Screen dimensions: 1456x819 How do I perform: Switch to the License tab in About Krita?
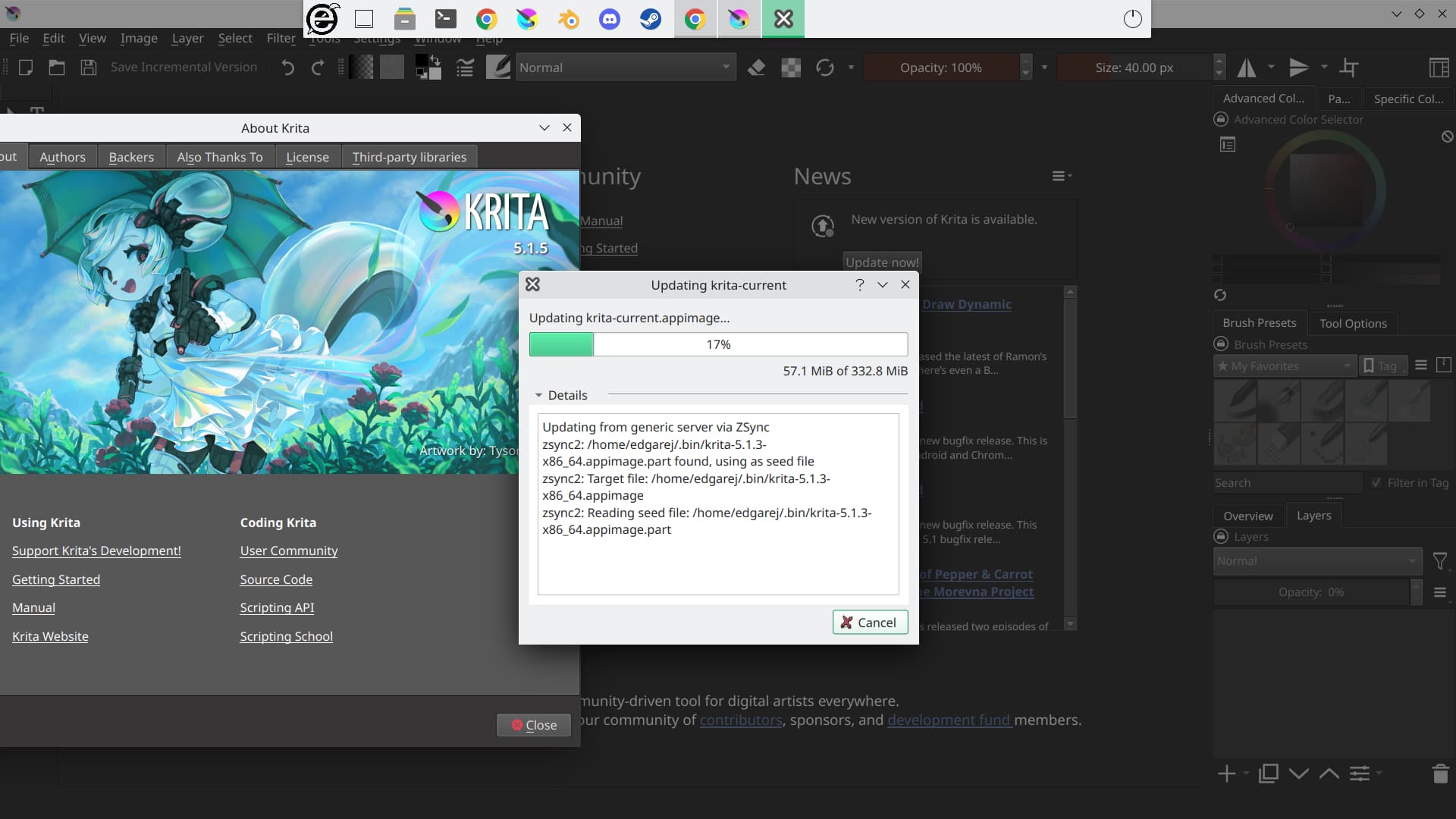(307, 156)
